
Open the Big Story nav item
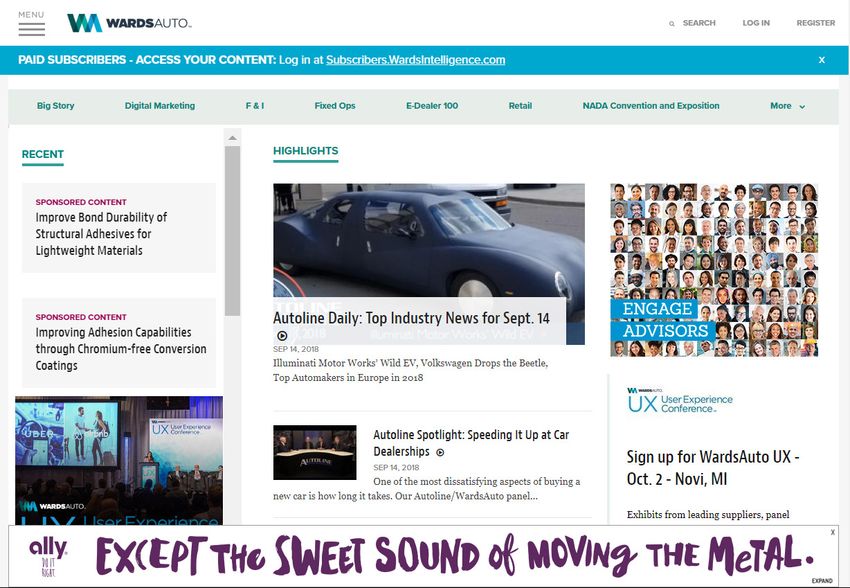click(x=55, y=106)
